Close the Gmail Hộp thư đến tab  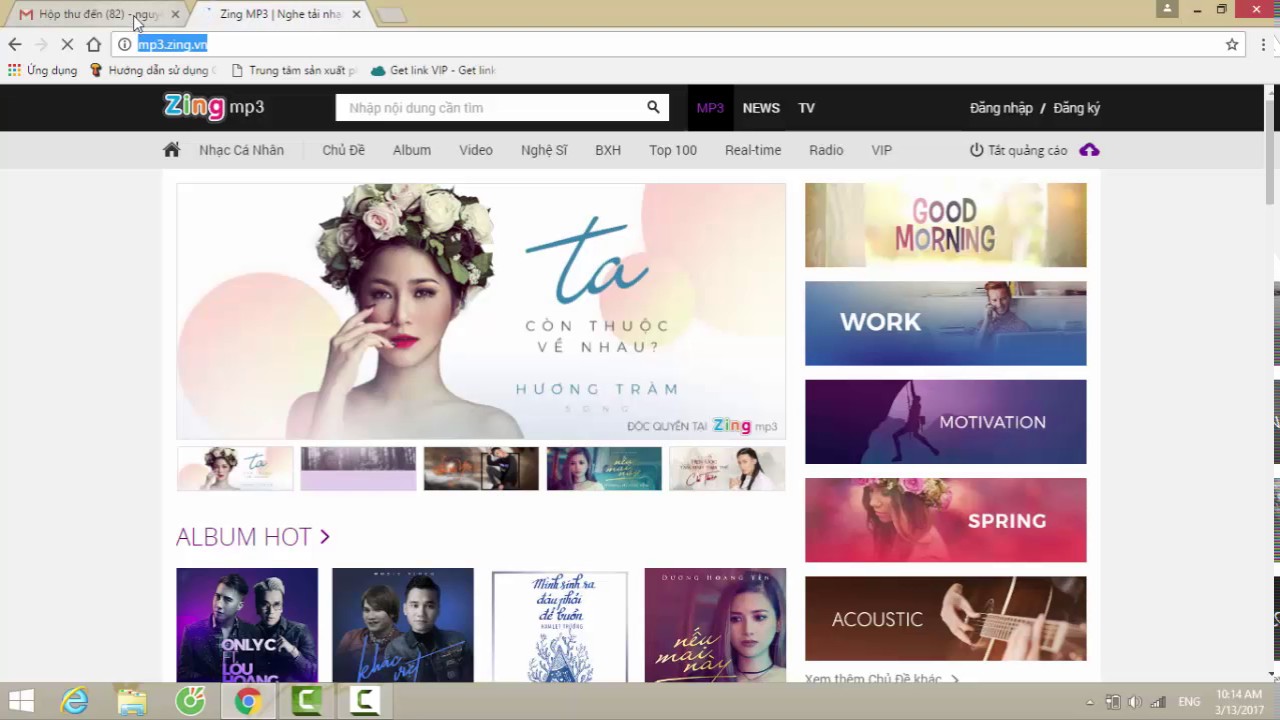pyautogui.click(x=176, y=14)
